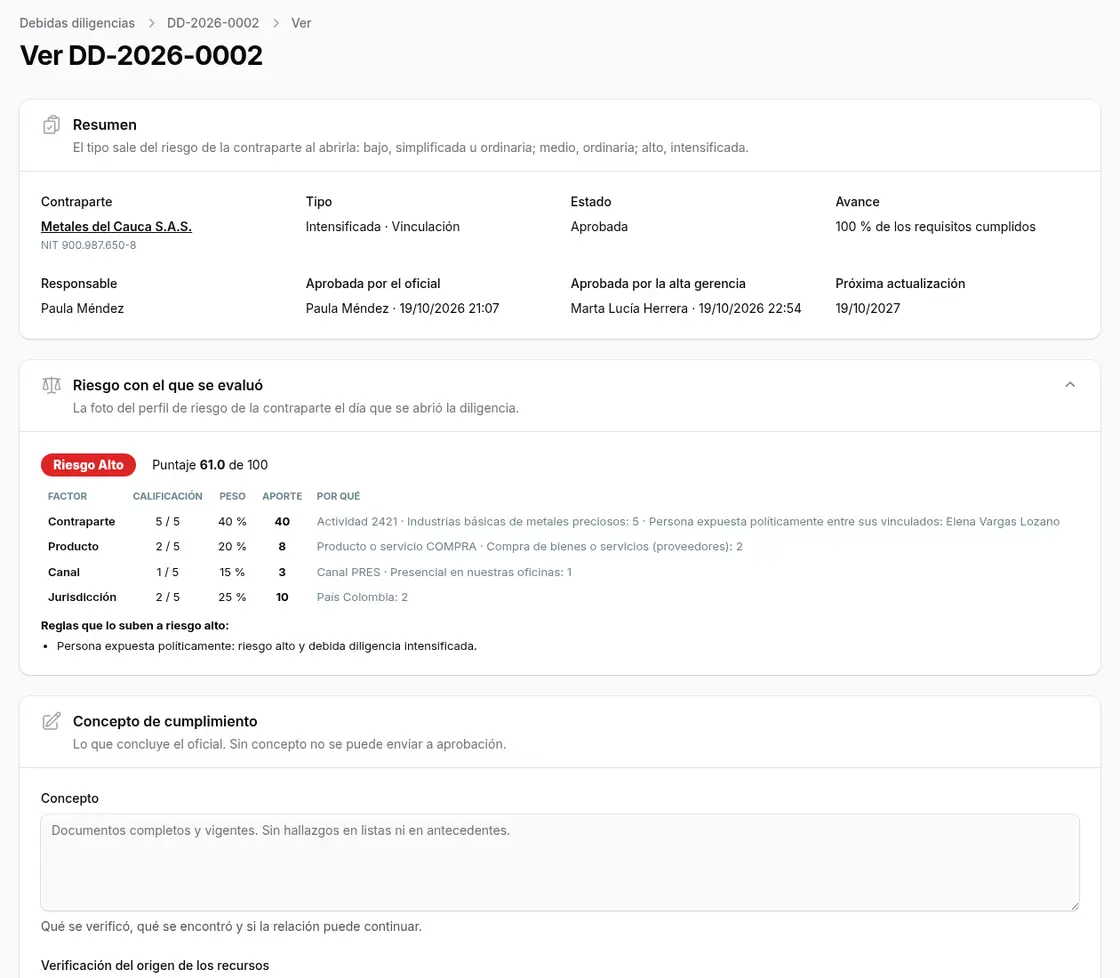Click the Aprobada status value
Screen dimensions: 1120x978
(599, 226)
